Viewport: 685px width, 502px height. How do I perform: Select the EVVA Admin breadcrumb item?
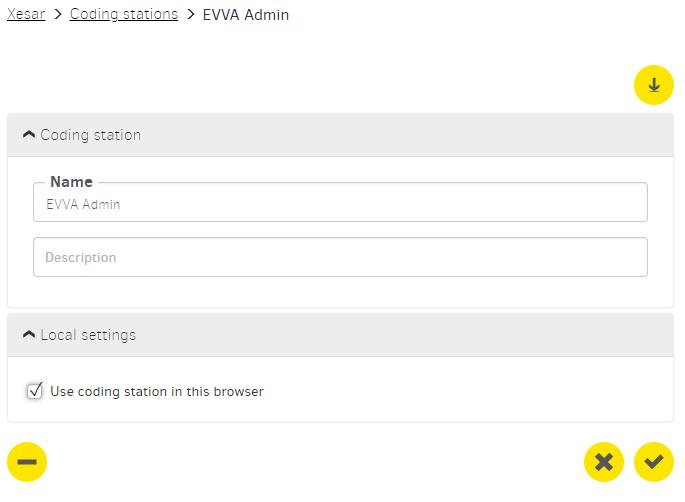tap(246, 14)
